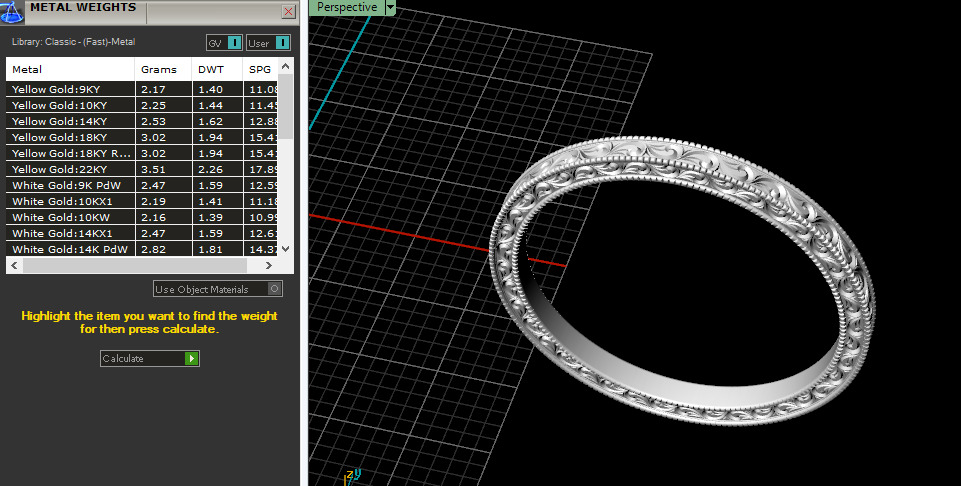Select the Yellow Gold:18KY R... row

(142, 153)
